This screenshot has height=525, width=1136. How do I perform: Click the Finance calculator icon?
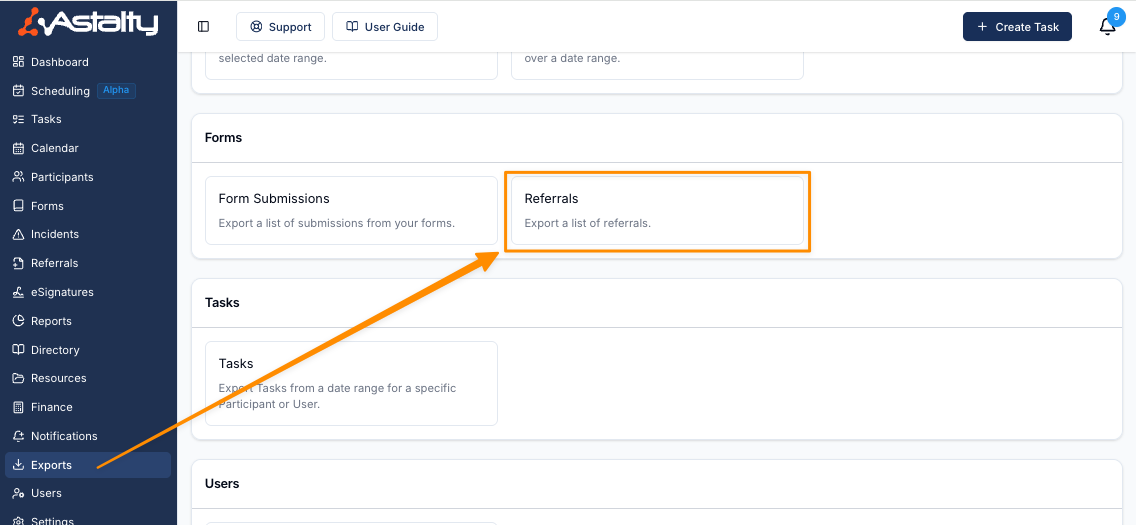click(x=18, y=407)
